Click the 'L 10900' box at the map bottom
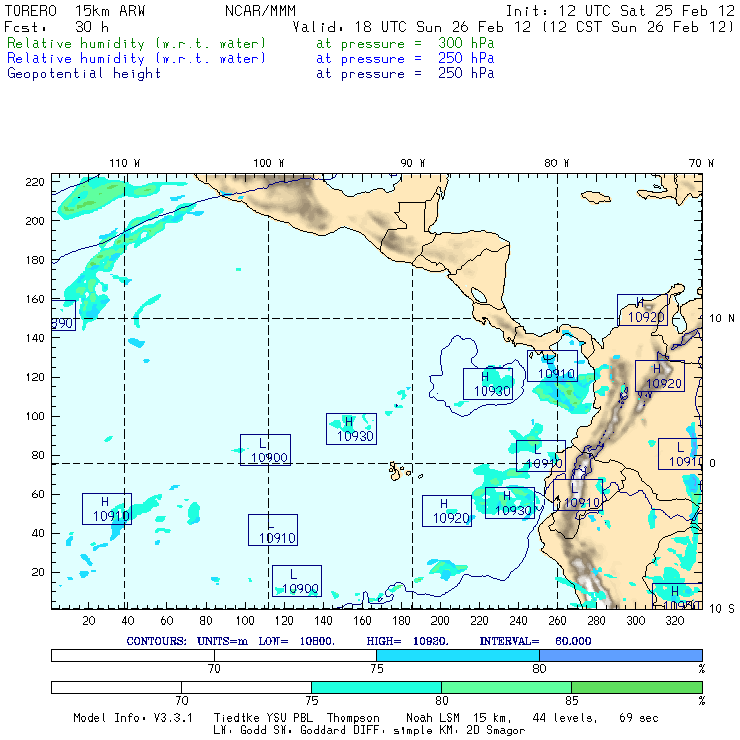The height and width of the screenshot is (740, 740). point(297,581)
